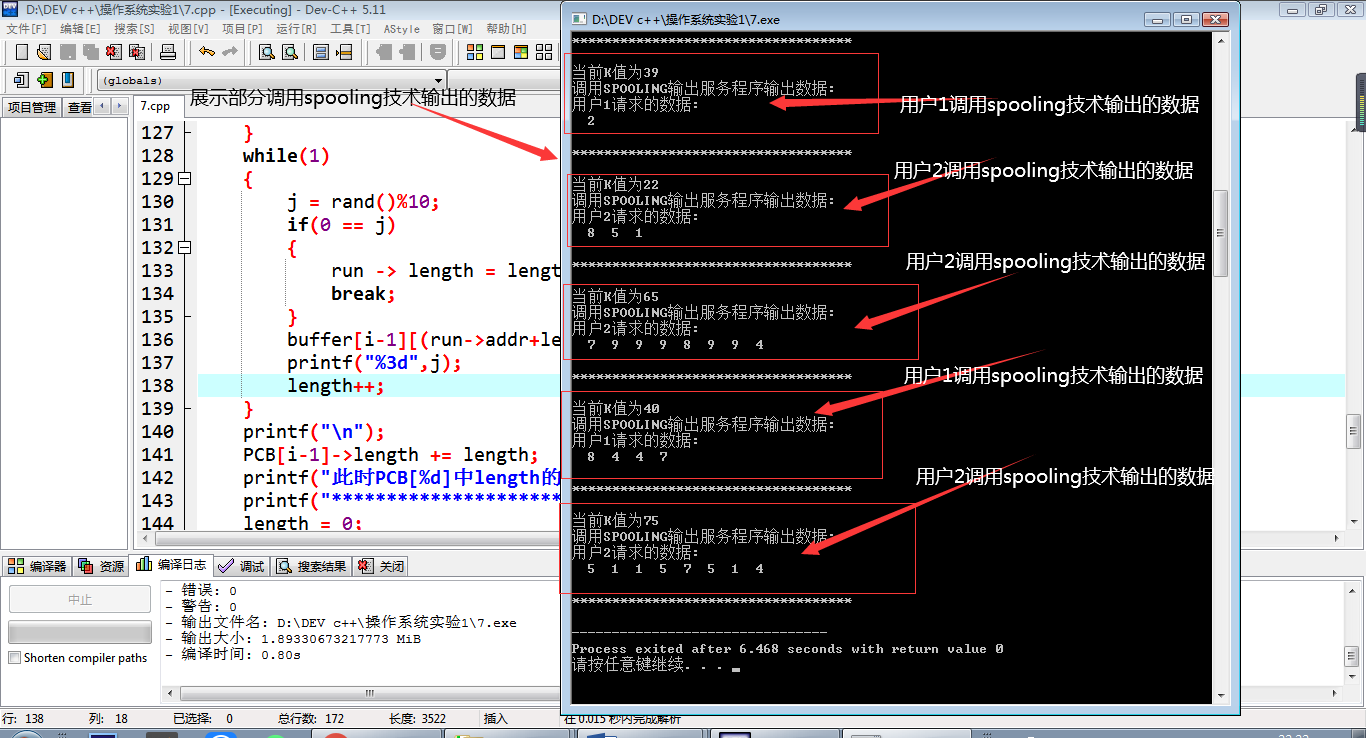This screenshot has width=1366, height=738.
Task: Open the 搜索[S] menu
Action: (134, 29)
